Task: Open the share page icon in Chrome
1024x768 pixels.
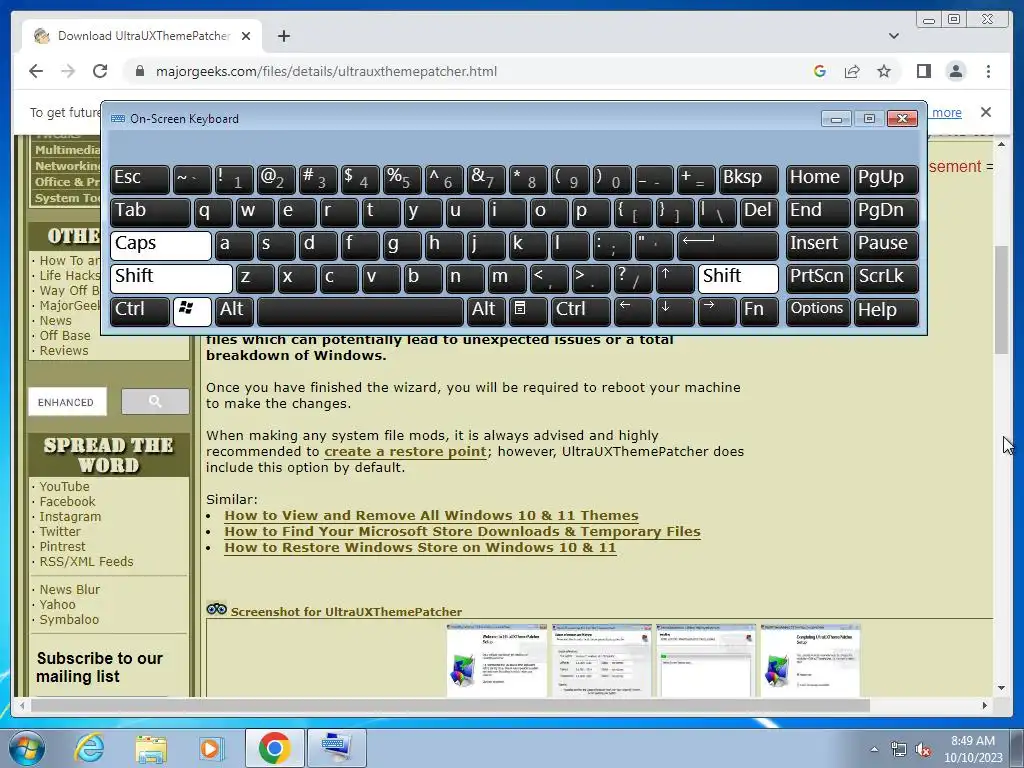Action: [852, 71]
